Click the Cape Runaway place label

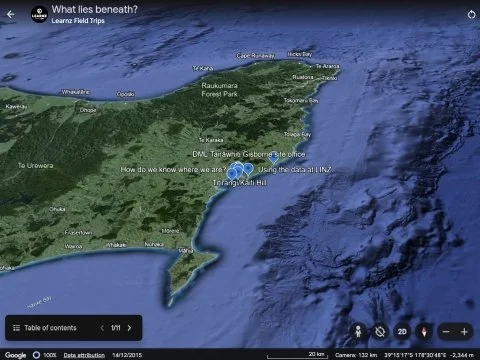pos(255,56)
